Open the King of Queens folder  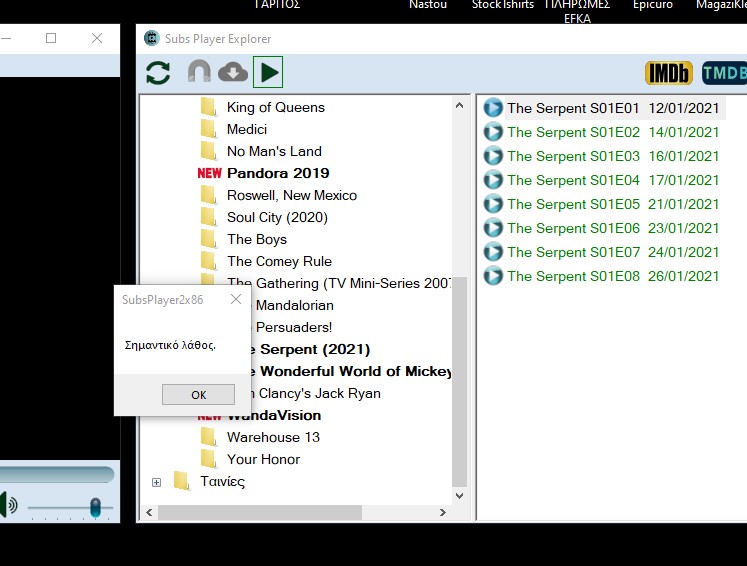[275, 107]
